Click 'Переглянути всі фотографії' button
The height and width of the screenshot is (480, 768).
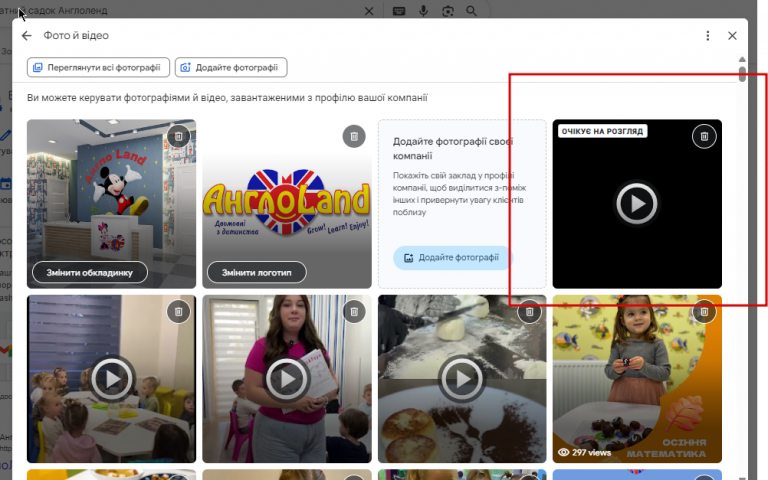(98, 68)
